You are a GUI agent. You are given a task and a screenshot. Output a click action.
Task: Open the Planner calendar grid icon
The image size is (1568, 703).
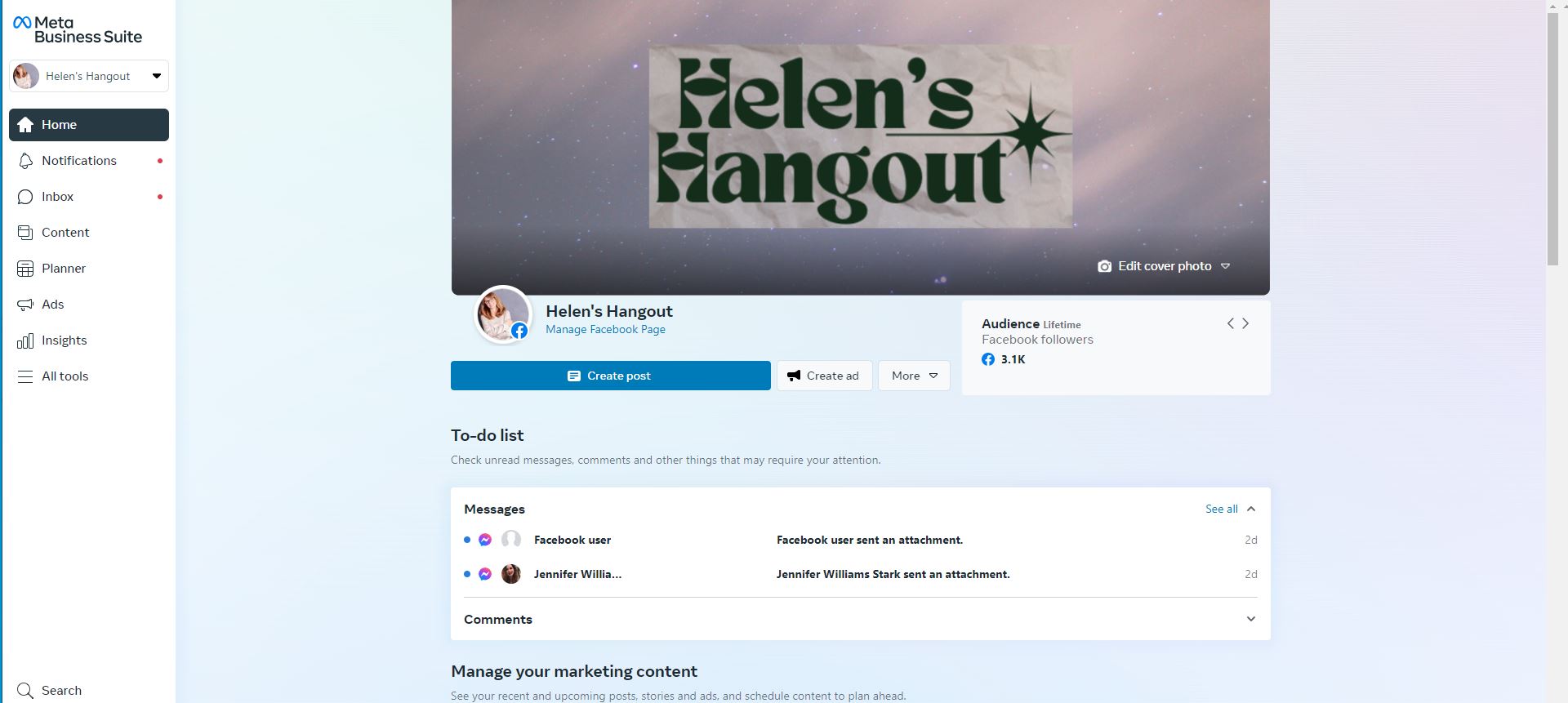[x=25, y=269]
